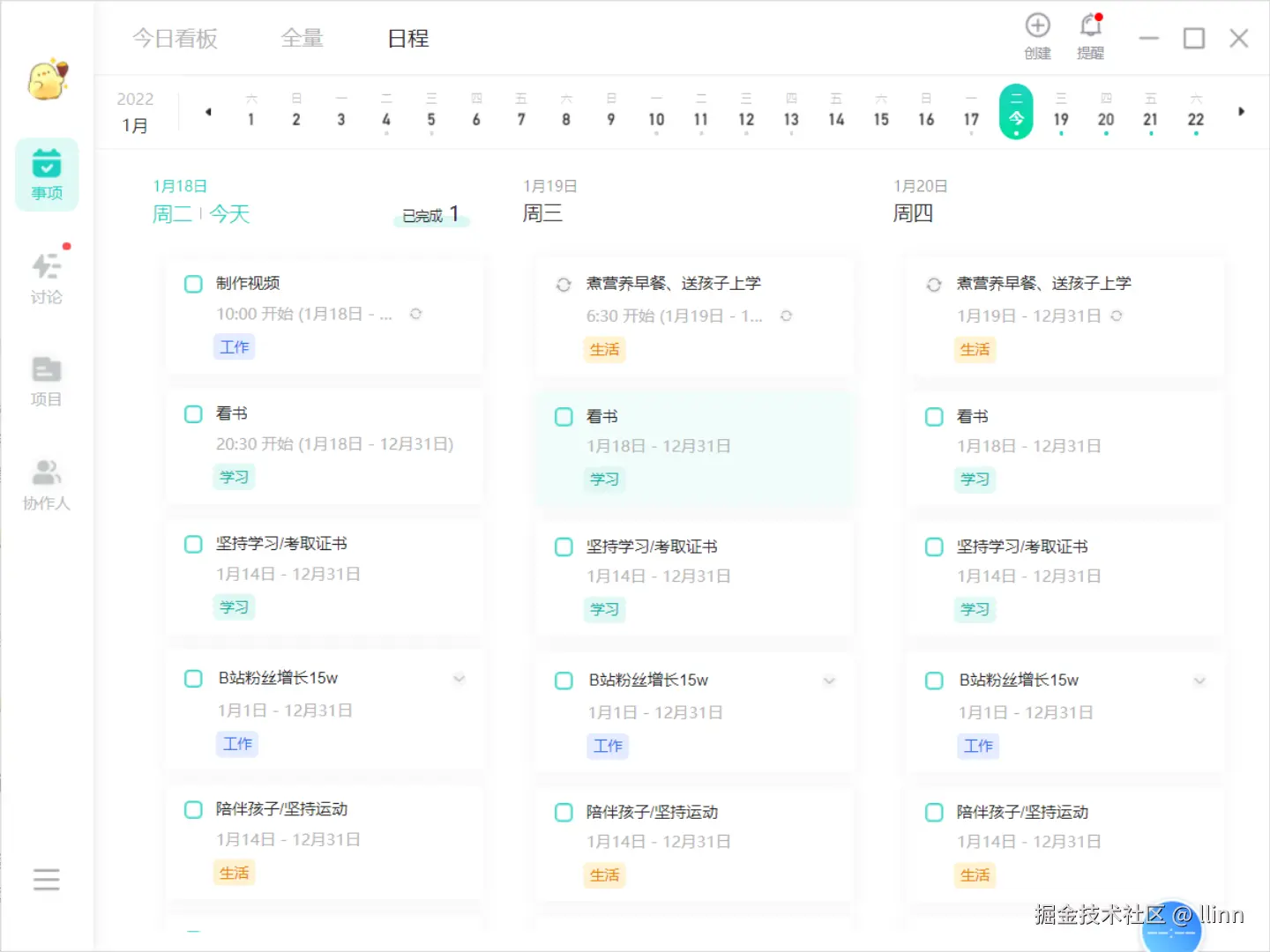Open the hamburger menu at bottom left

[x=47, y=879]
